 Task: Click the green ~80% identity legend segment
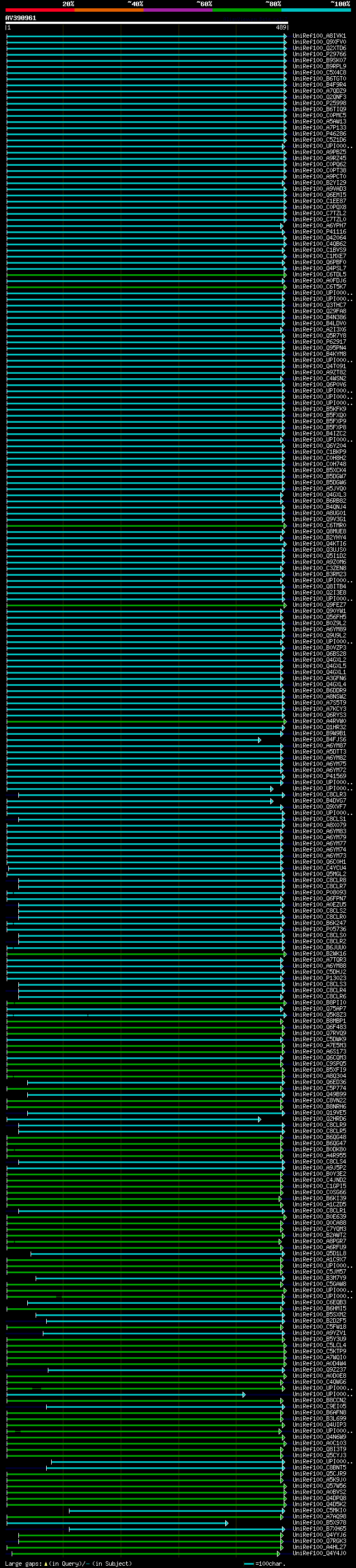pyautogui.click(x=247, y=10)
